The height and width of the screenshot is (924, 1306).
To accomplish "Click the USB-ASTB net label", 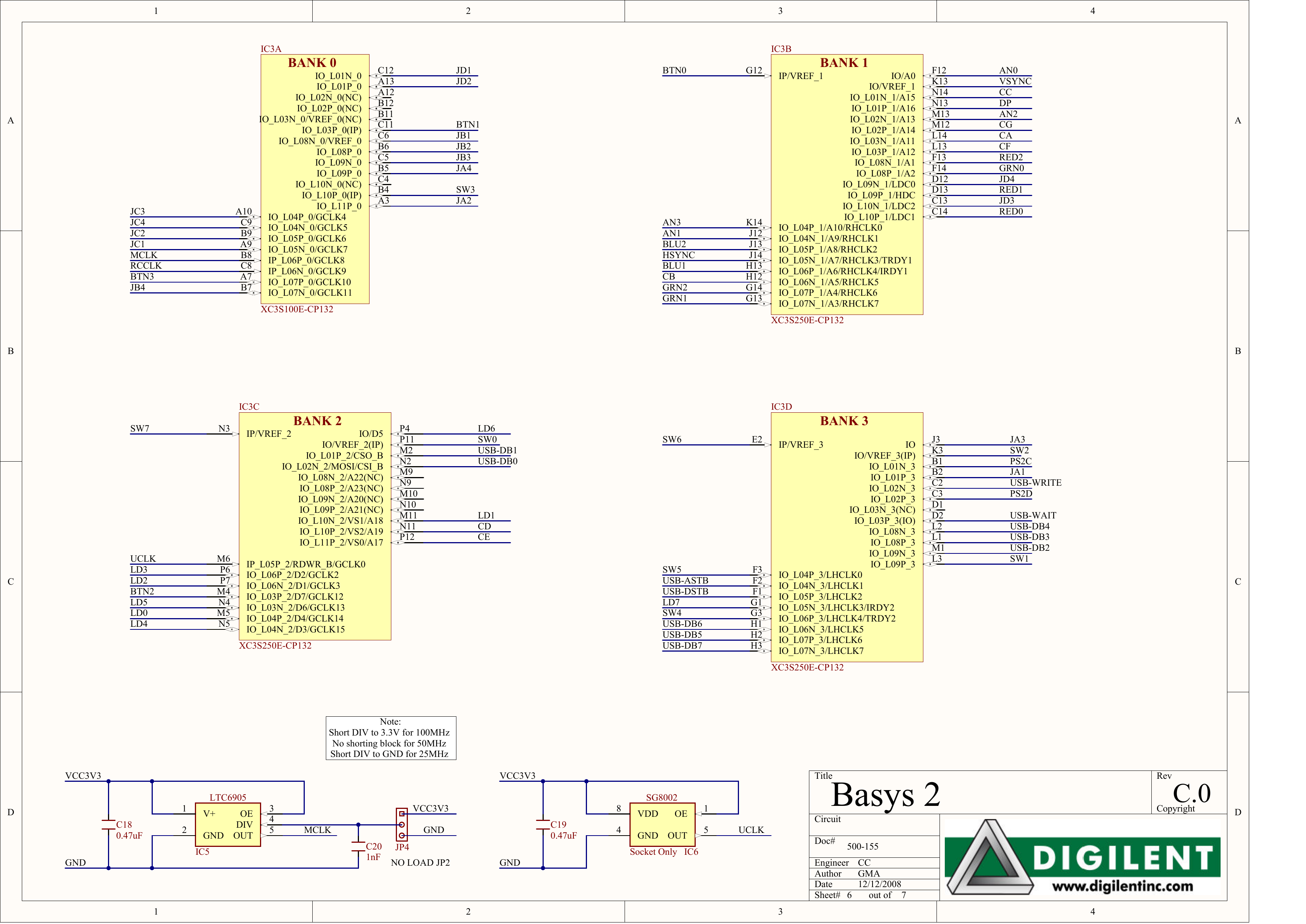I will tap(685, 581).
